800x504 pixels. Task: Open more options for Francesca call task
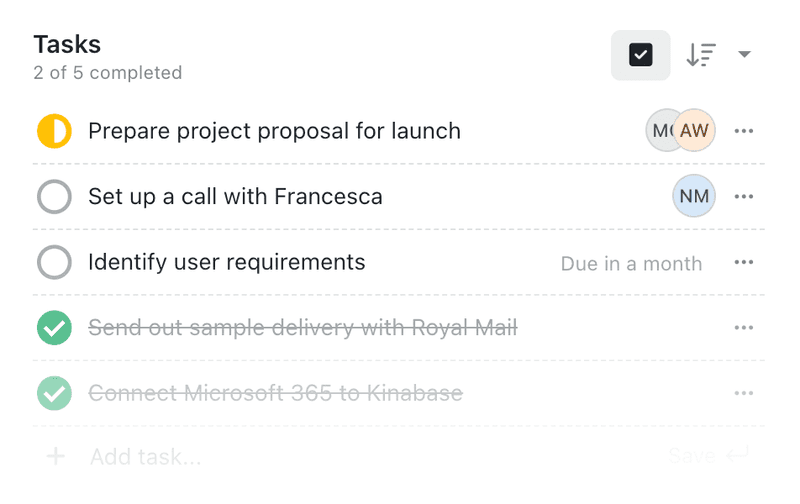click(743, 196)
